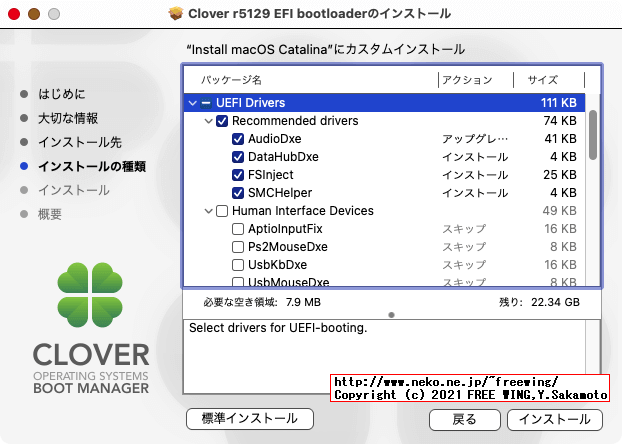Click the 74 KB size of Recommended drivers
This screenshot has height=444, width=622.
click(x=560, y=121)
